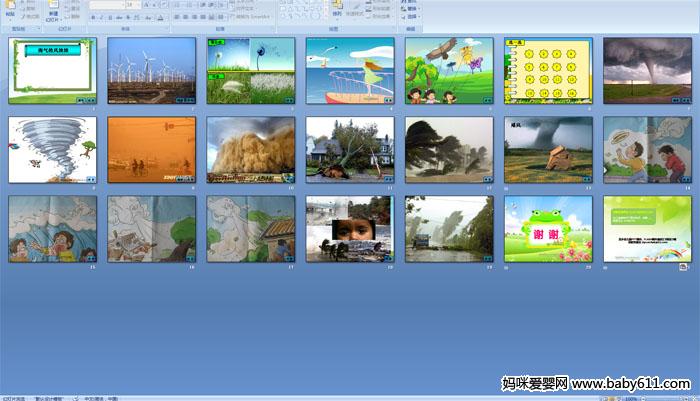Select the tornado lifting a house slide
This screenshot has height=401, width=700.
[548, 150]
